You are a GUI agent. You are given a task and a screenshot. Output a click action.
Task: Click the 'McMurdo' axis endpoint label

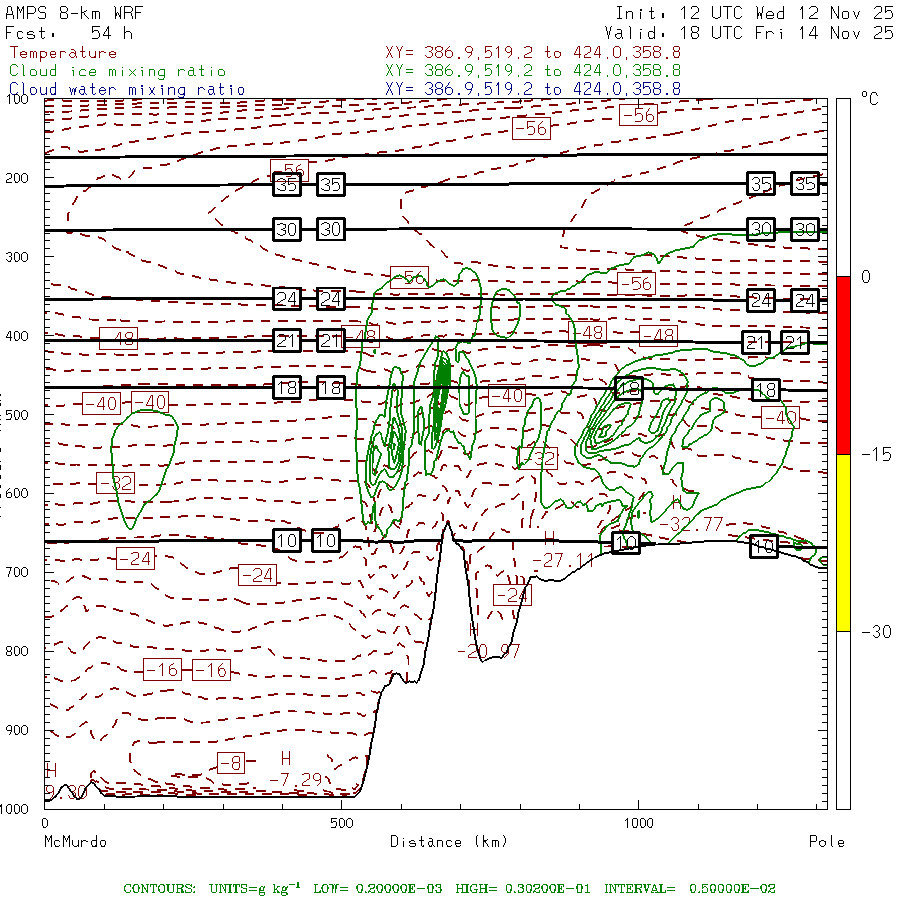(x=75, y=842)
